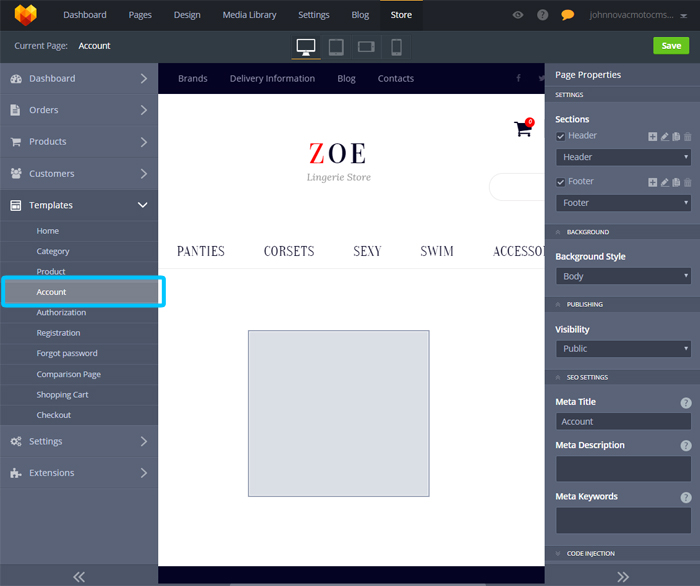The image size is (700, 586).
Task: Save the page with the green button
Action: 671,46
